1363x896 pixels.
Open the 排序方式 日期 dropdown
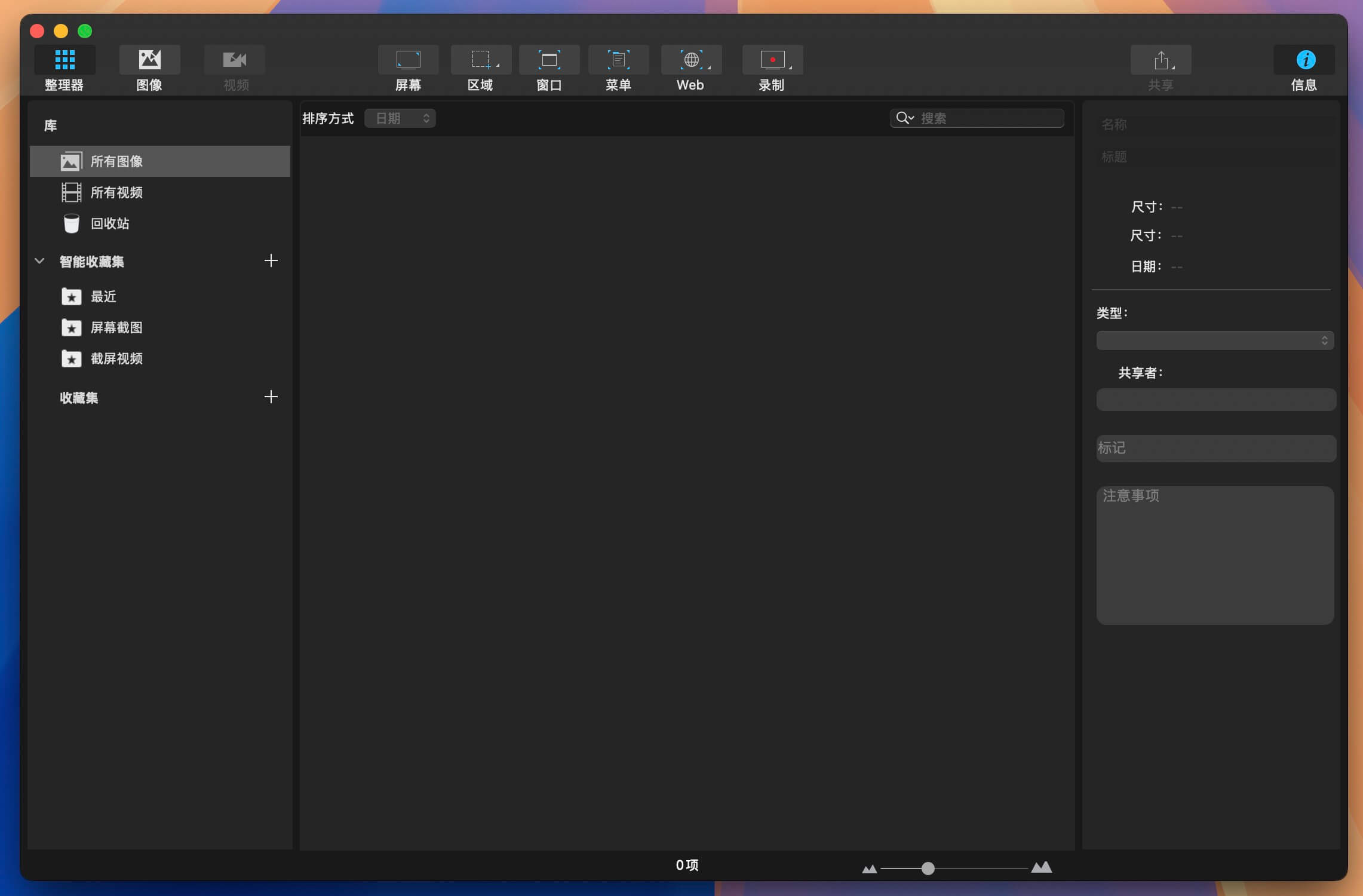point(400,118)
